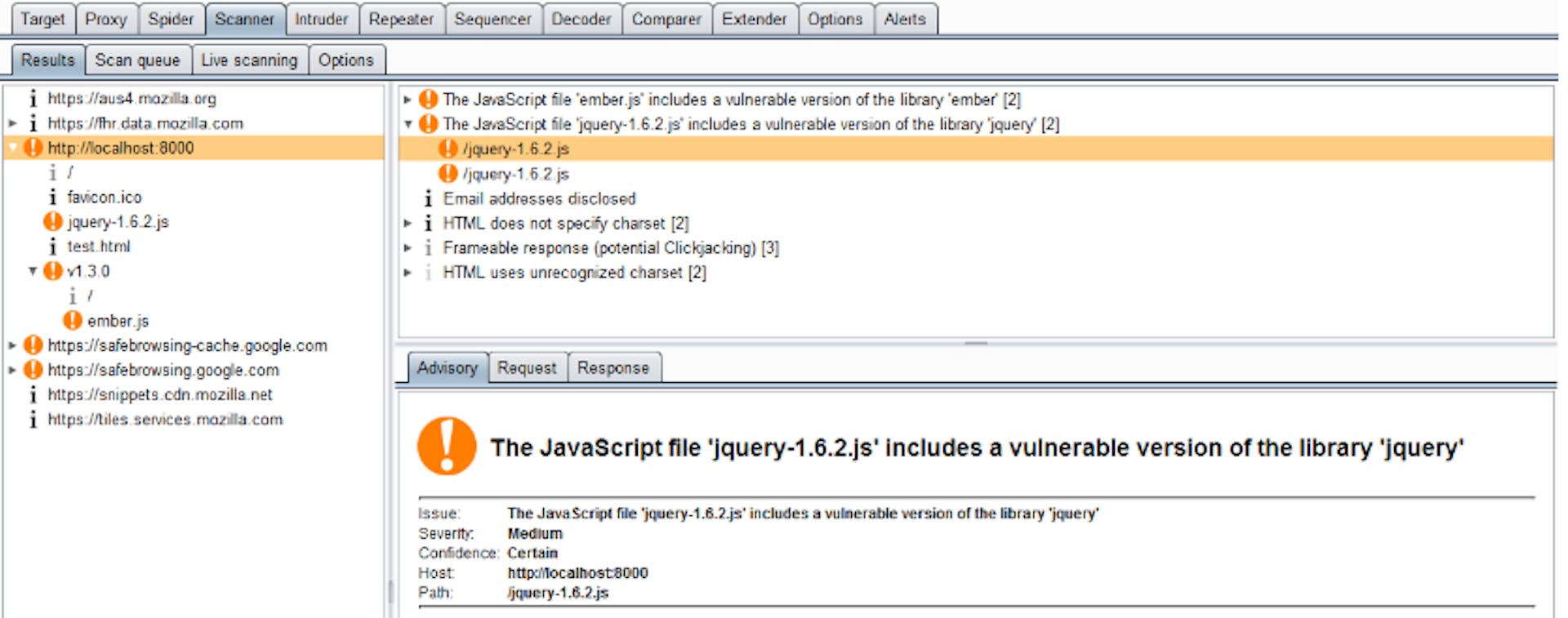This screenshot has height=618, width=1568.
Task: Collapse the jquery-1.6.2.js vulnerable library issue
Action: 408,124
